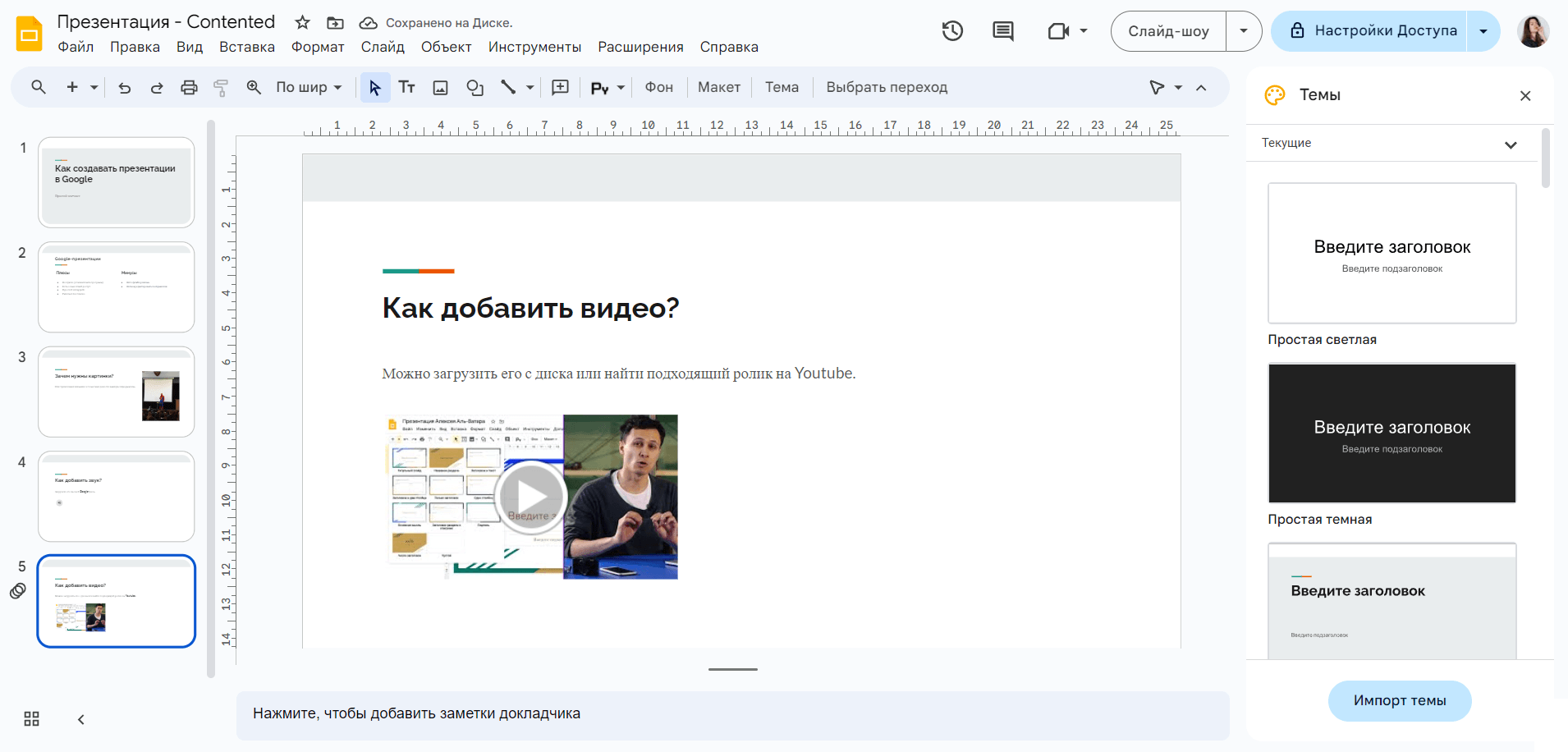Expand line tool options arrow
Screen dimensions: 1568x752
tap(530, 87)
